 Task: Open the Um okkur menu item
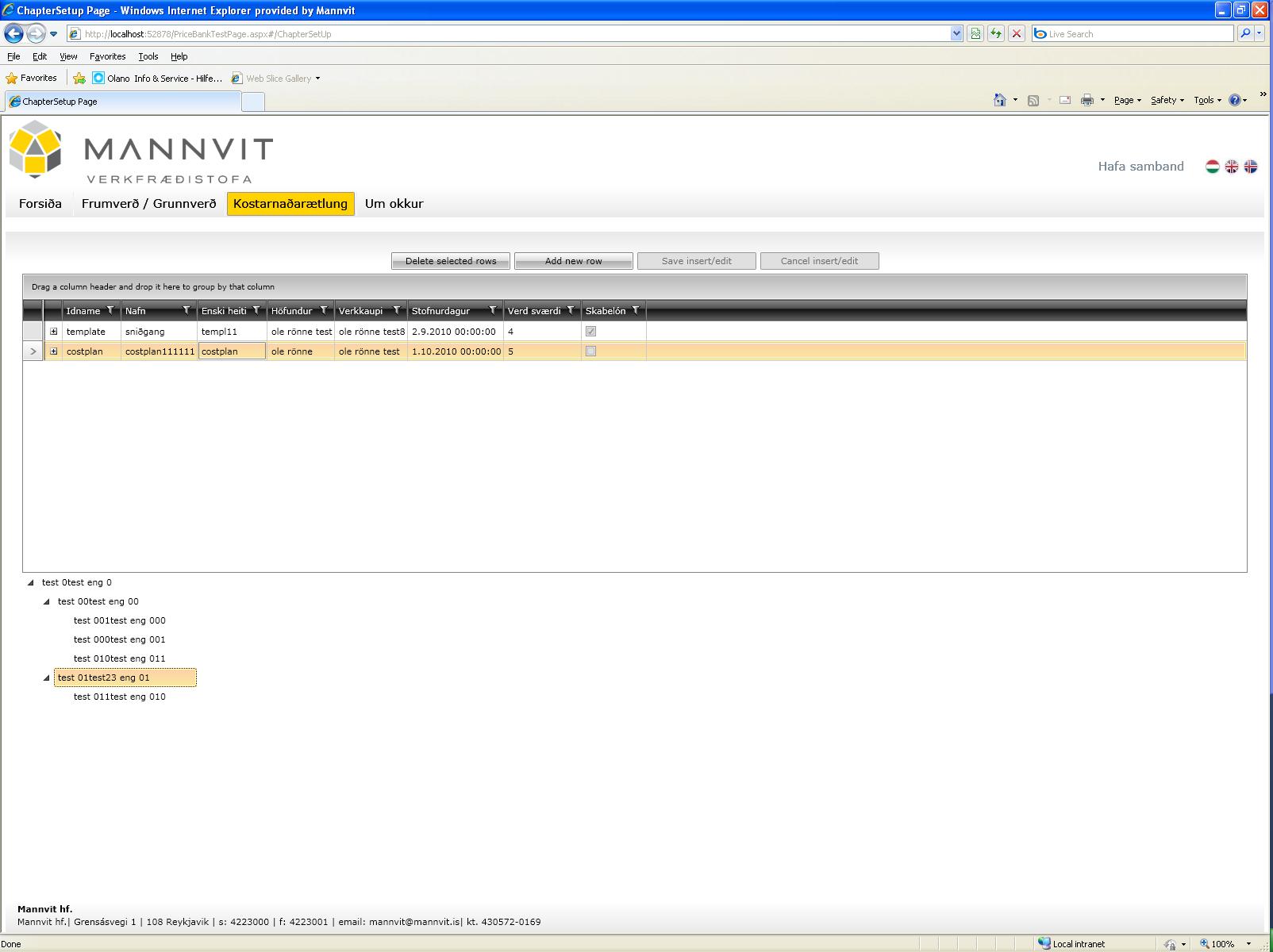pos(394,204)
